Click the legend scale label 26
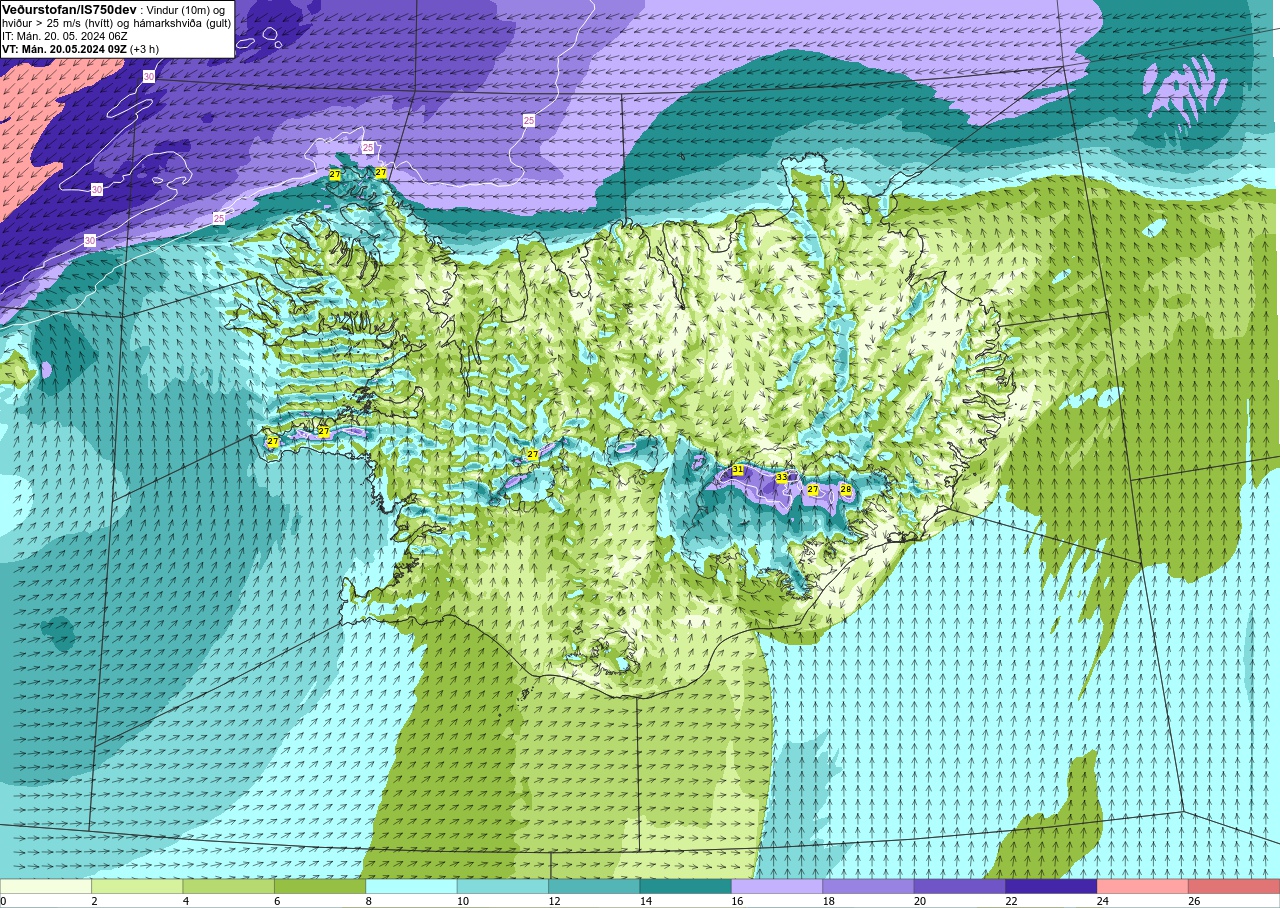 pyautogui.click(x=1194, y=901)
